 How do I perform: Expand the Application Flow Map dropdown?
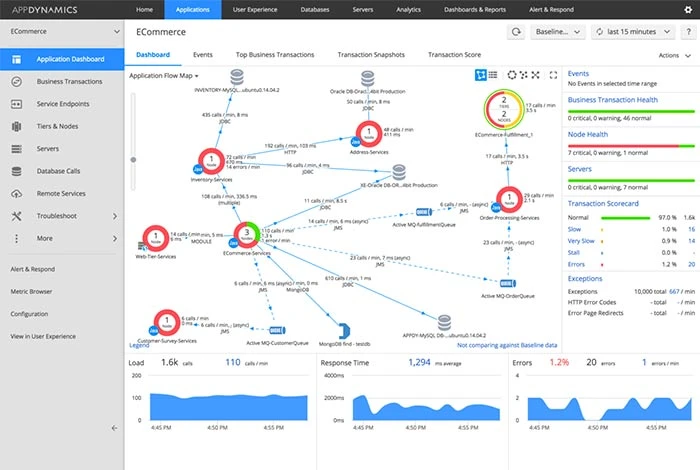[x=164, y=76]
